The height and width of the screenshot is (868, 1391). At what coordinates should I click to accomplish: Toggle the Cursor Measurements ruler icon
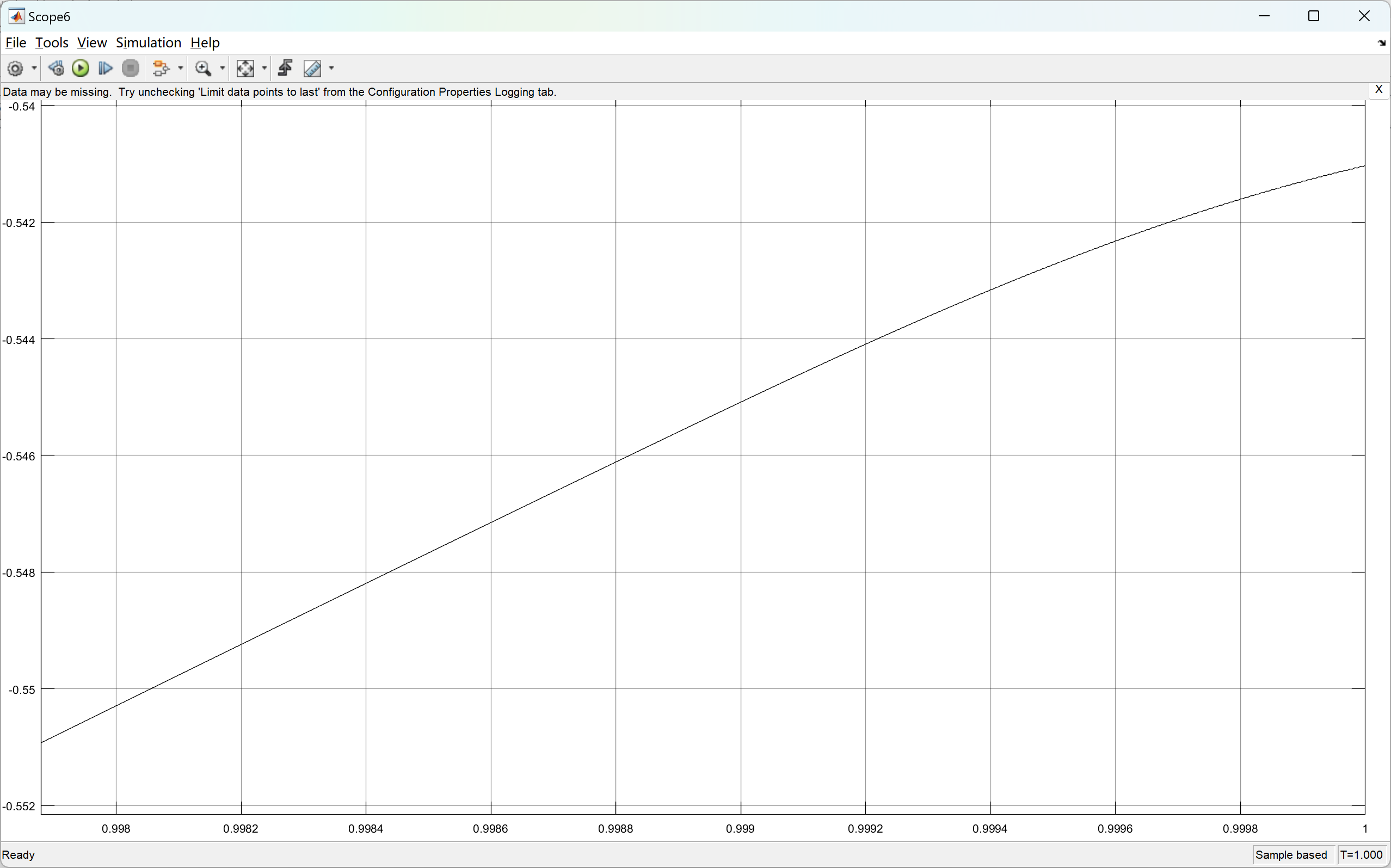pos(312,69)
